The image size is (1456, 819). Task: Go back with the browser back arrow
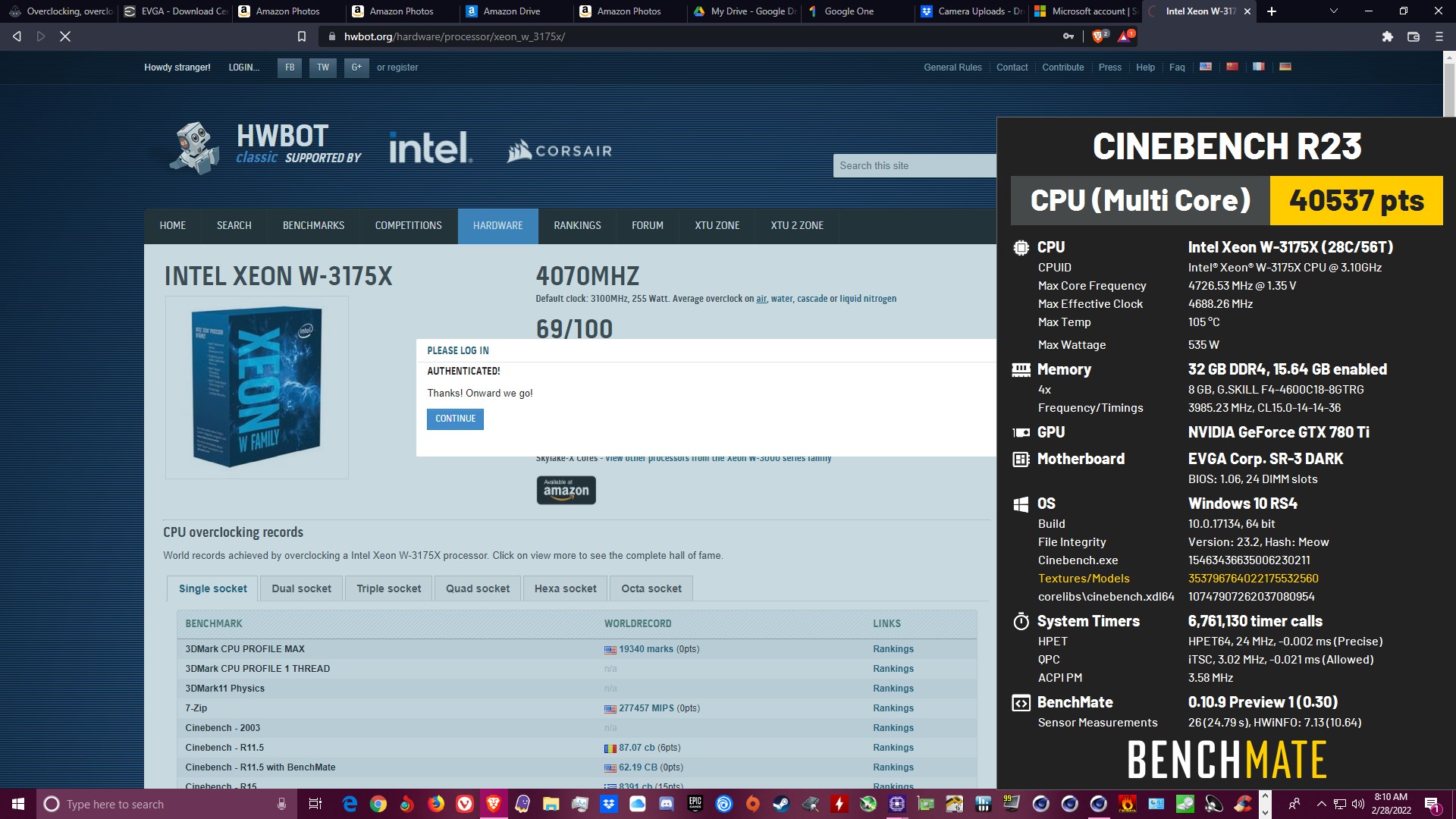[x=17, y=36]
